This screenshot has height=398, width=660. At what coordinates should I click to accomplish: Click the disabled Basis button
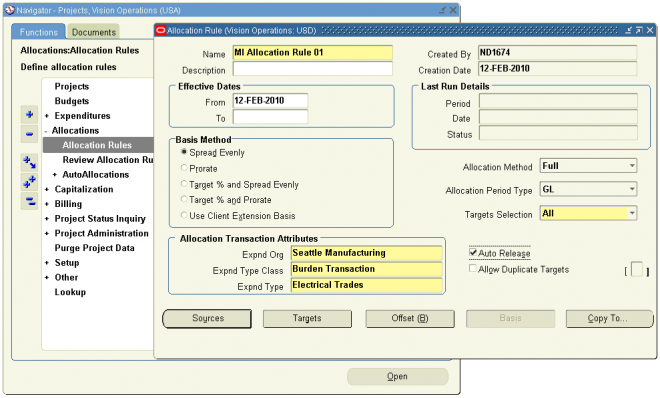(510, 318)
